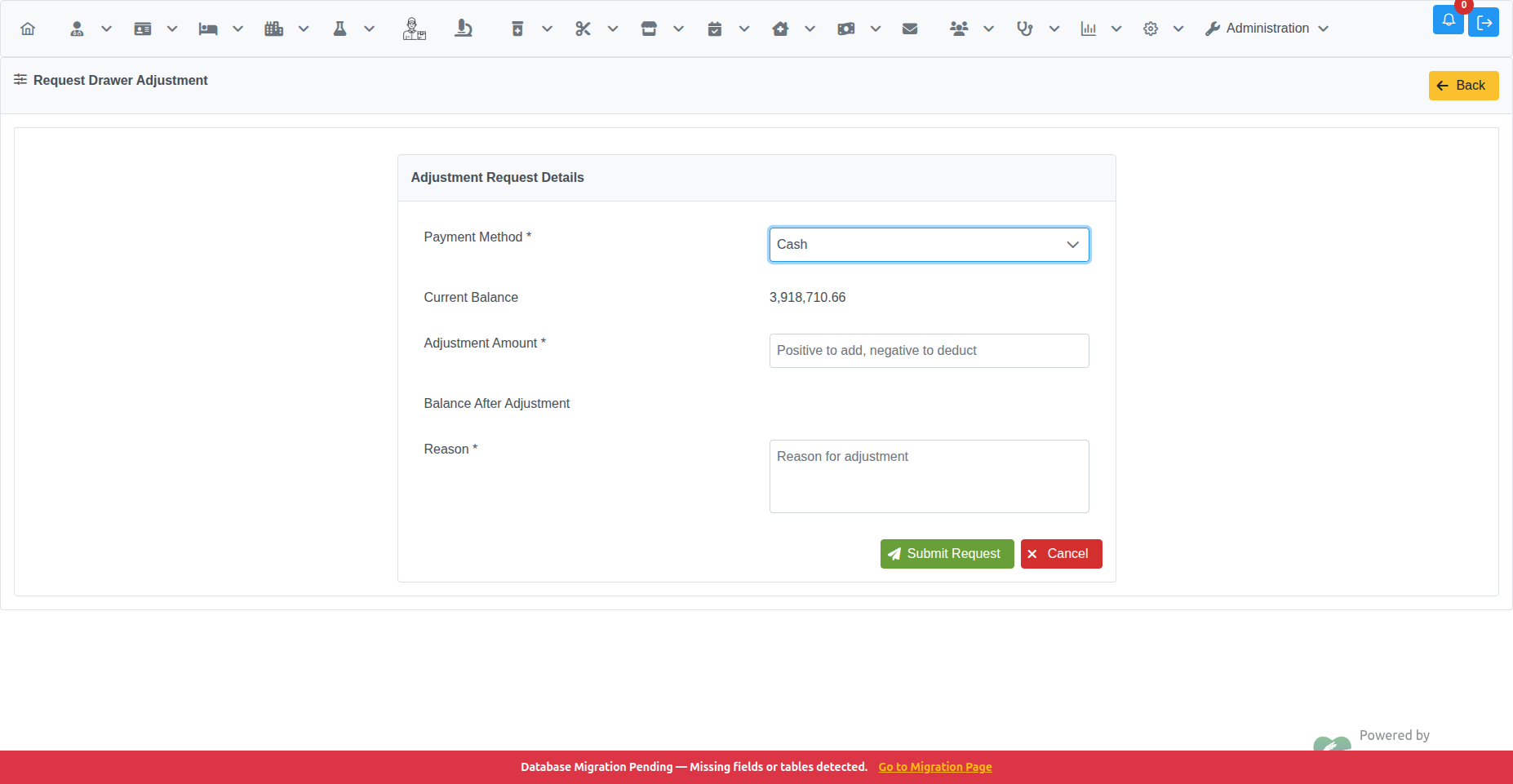This screenshot has width=1513, height=784.
Task: Click the microscope icon in navbar
Action: tap(464, 29)
